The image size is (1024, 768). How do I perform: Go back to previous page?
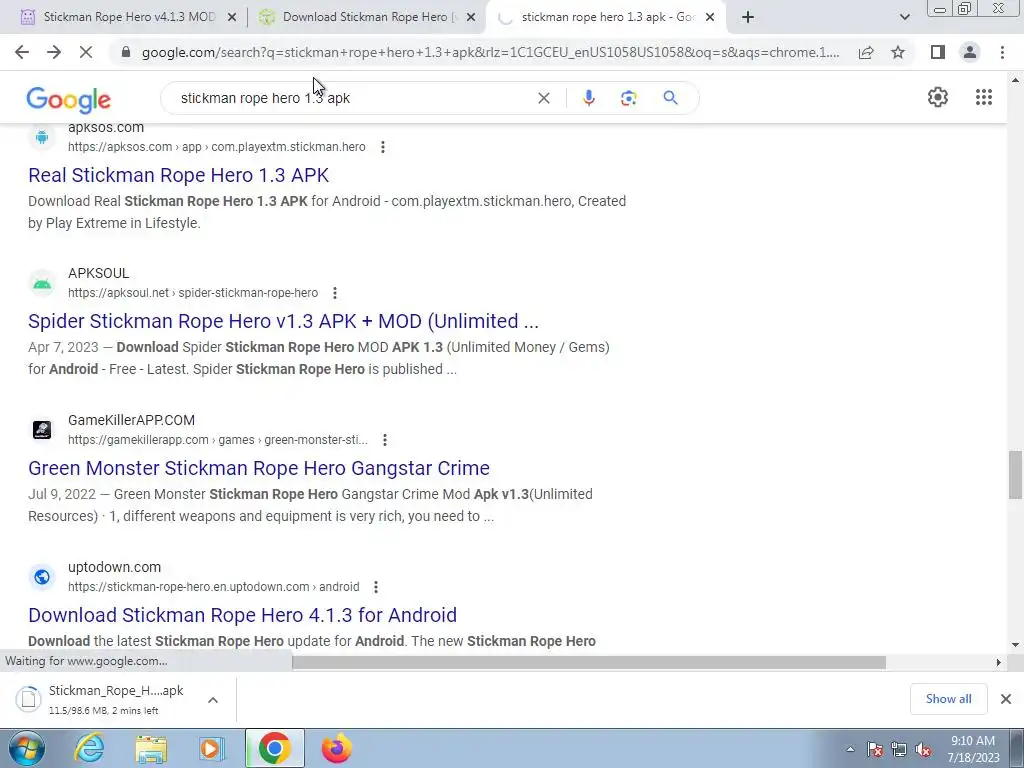[x=22, y=52]
